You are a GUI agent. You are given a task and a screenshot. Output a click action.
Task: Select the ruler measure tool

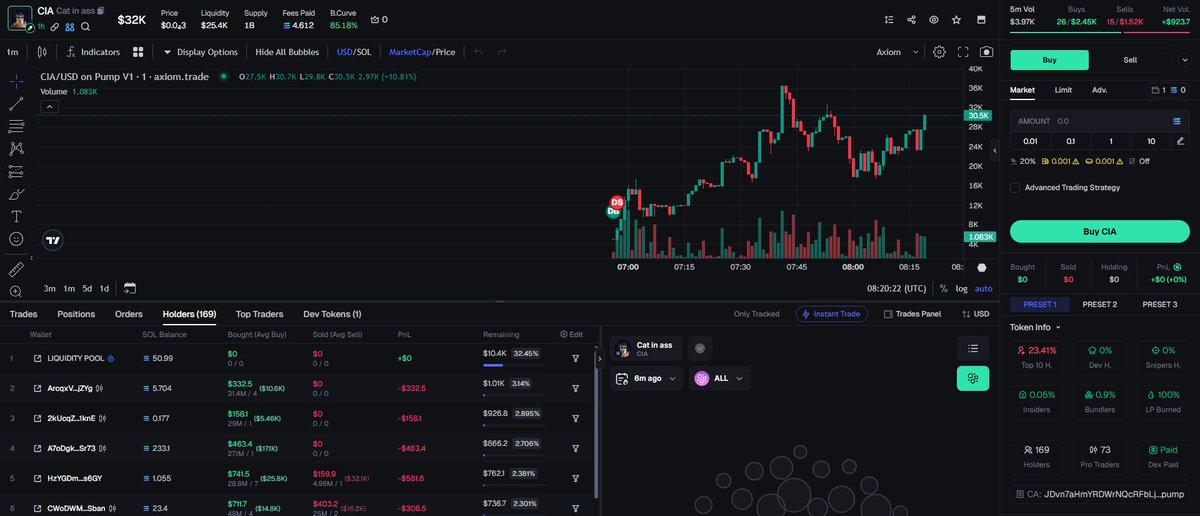[x=16, y=269]
